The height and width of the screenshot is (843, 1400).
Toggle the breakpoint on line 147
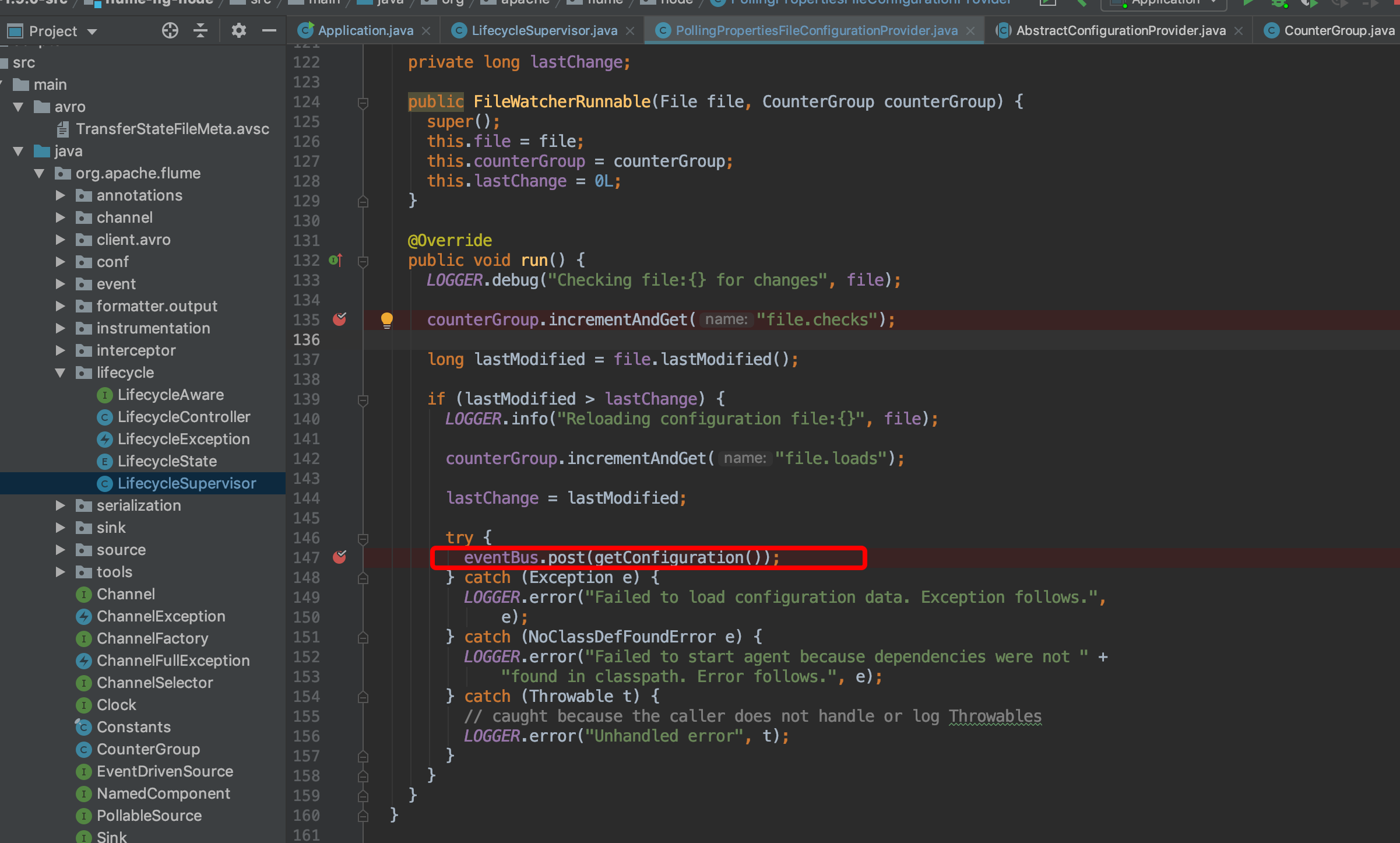tap(340, 557)
